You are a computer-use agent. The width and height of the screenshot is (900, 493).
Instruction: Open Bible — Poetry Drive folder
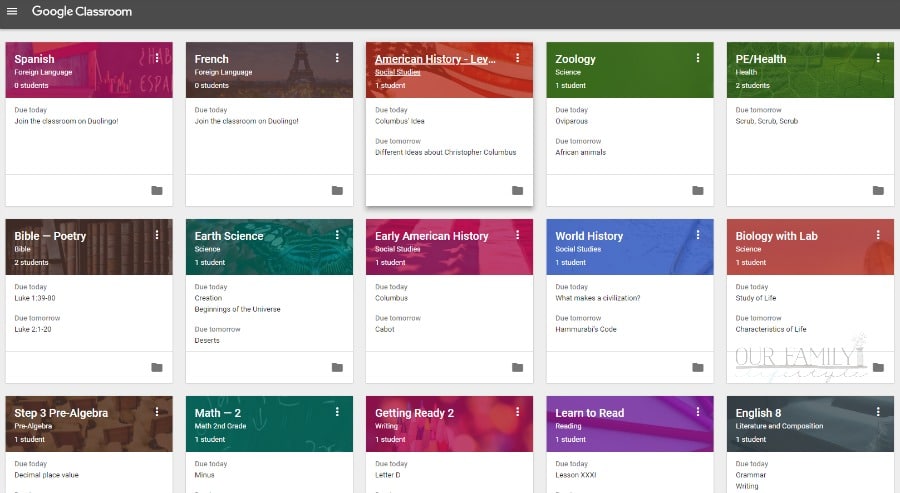pyautogui.click(x=157, y=367)
